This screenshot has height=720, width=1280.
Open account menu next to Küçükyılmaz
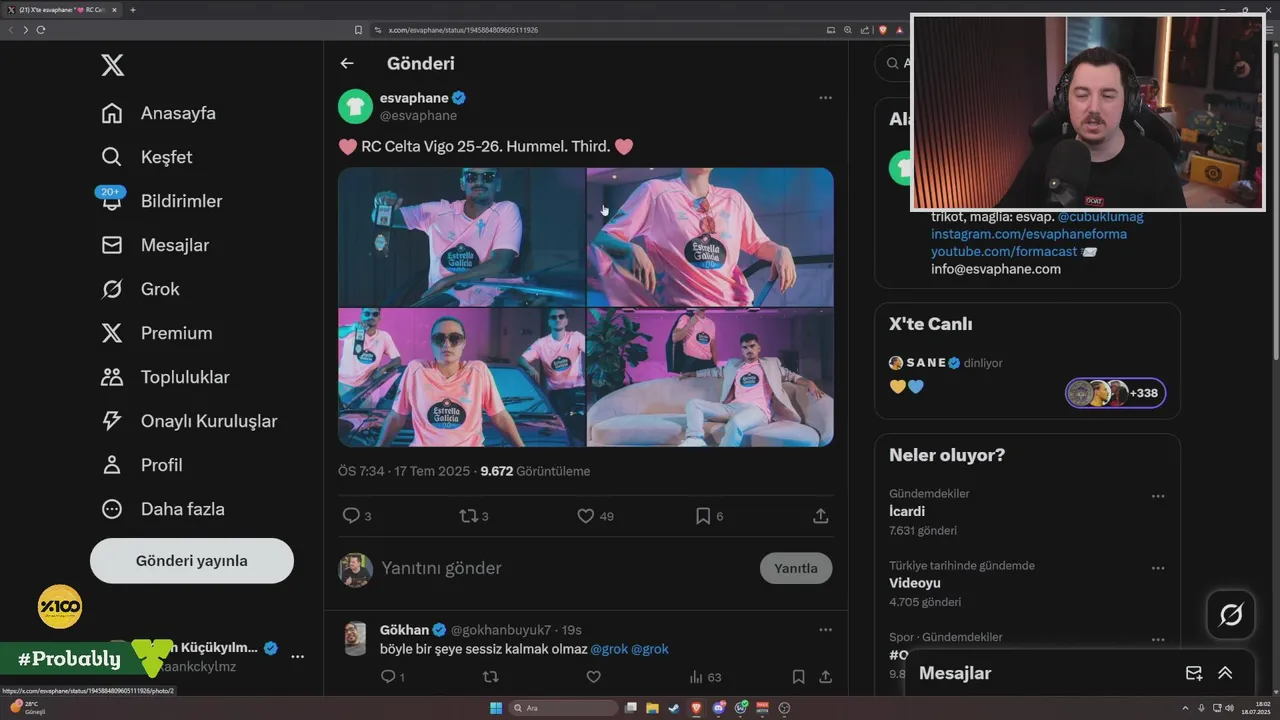[x=297, y=657]
